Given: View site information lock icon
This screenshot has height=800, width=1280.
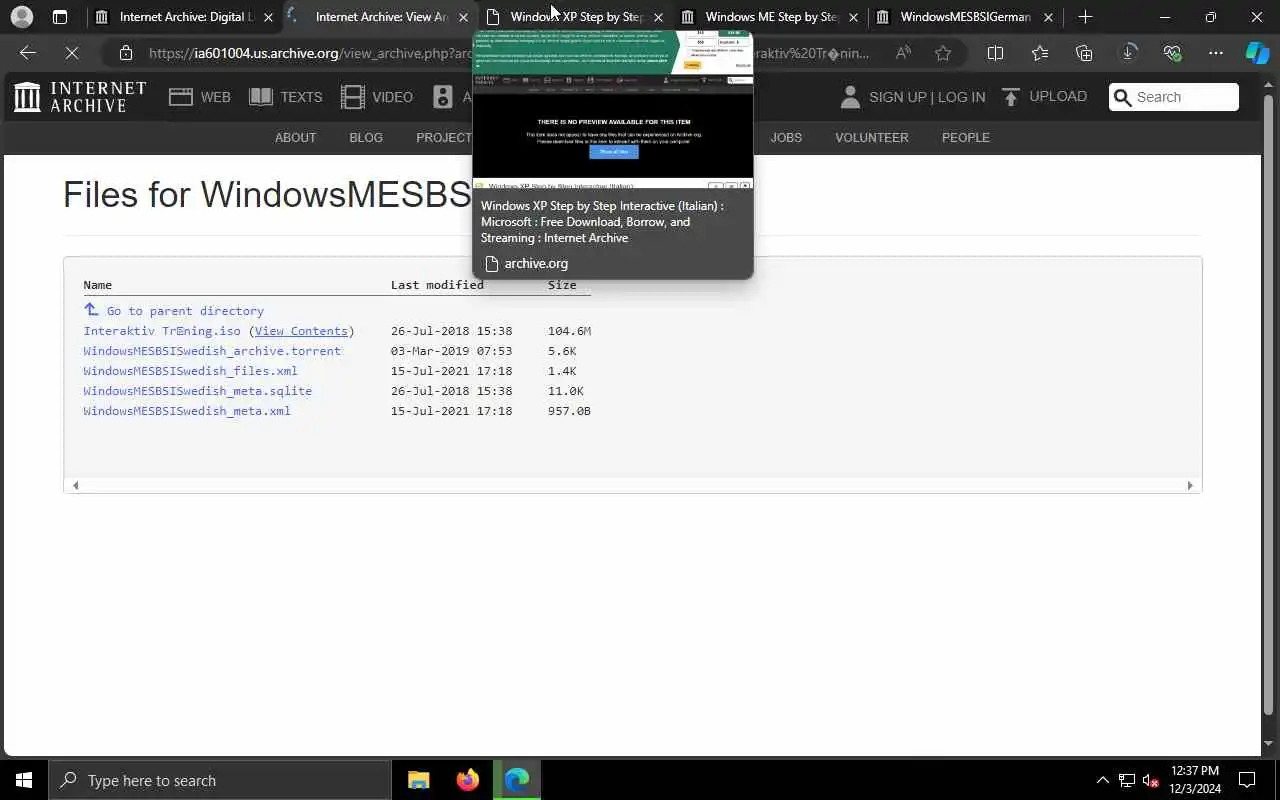Looking at the screenshot, I should 125,53.
